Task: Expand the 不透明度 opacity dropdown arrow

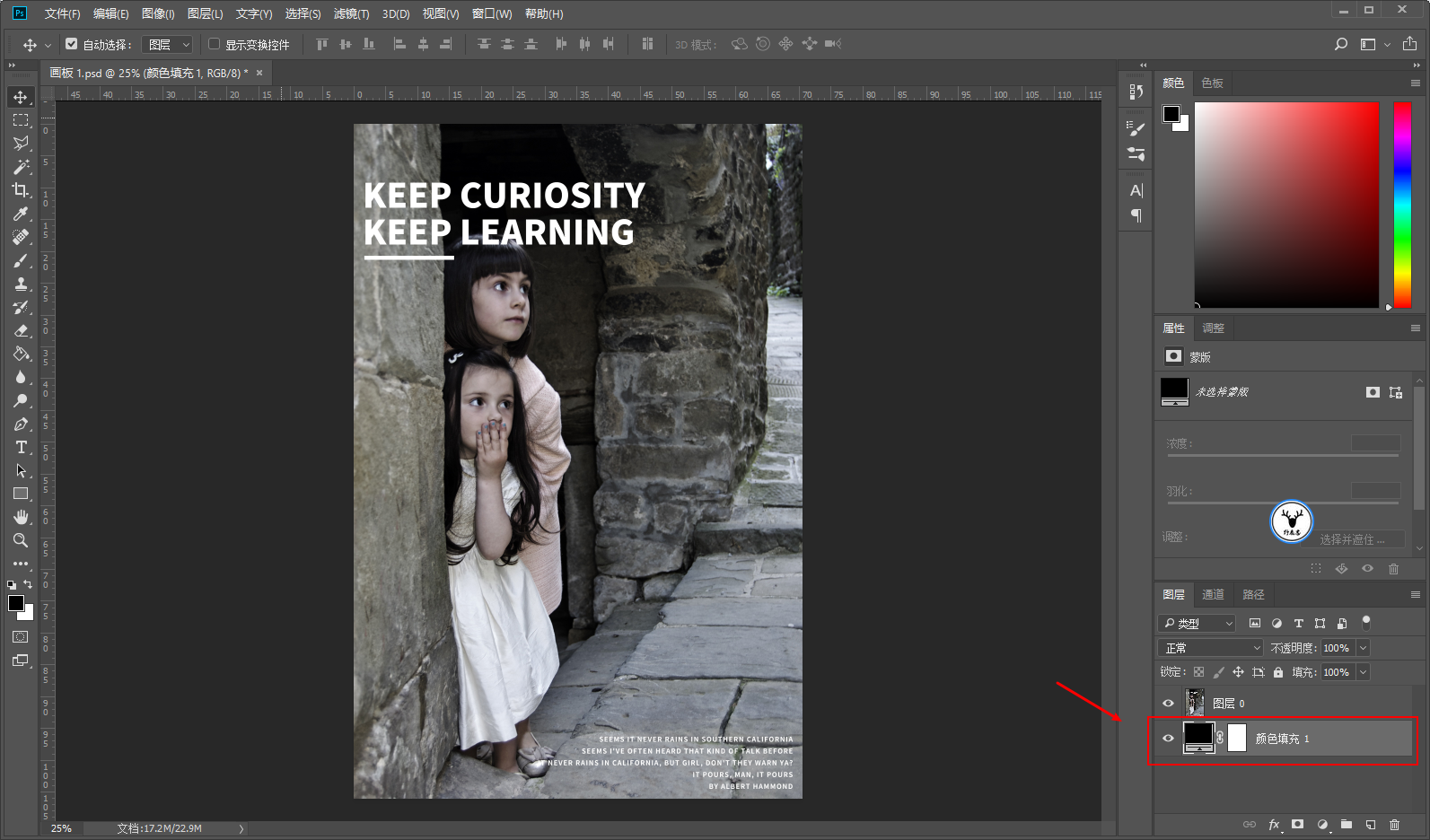Action: (x=1363, y=648)
